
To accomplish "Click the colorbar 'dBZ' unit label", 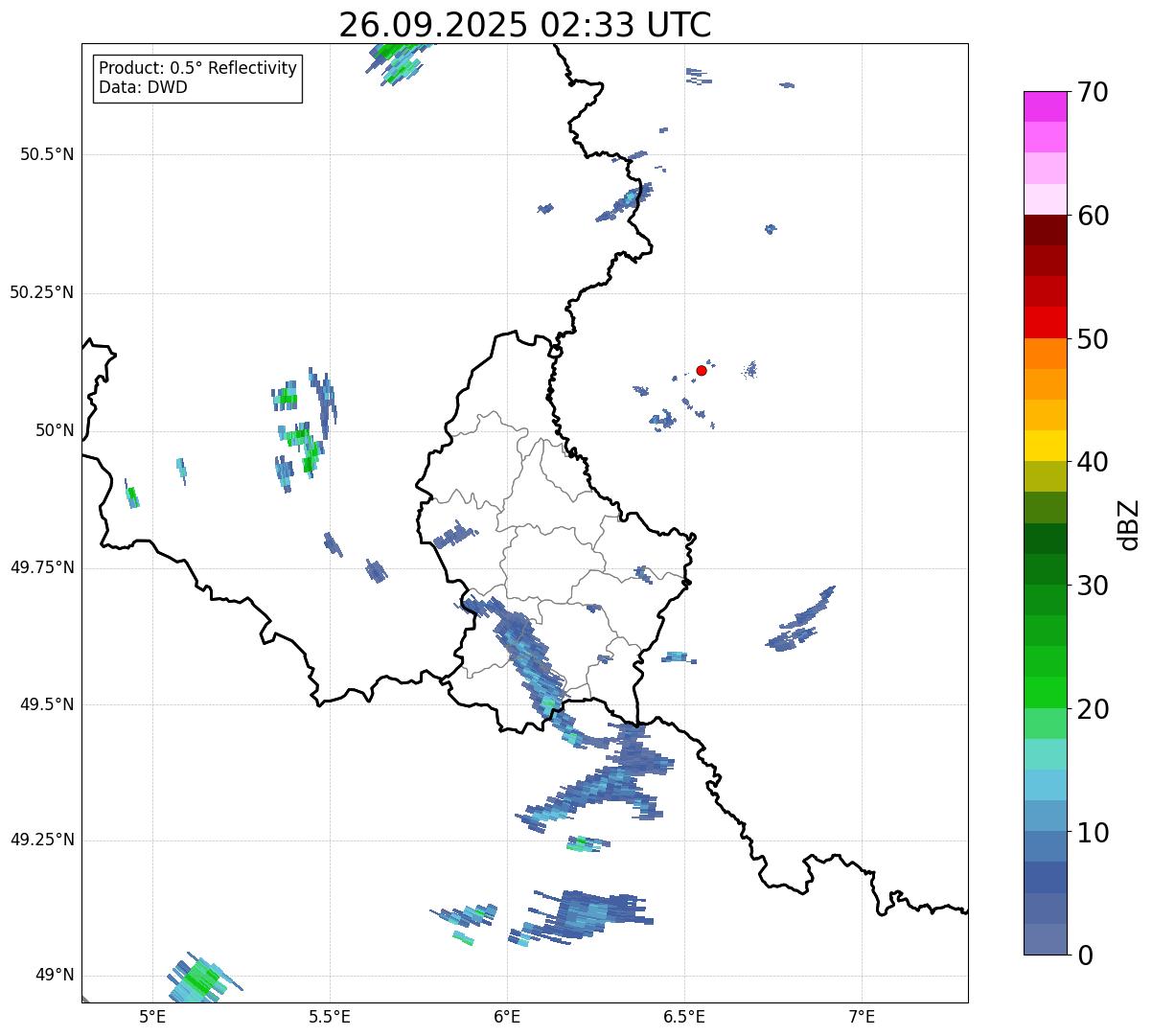I will tap(1129, 524).
